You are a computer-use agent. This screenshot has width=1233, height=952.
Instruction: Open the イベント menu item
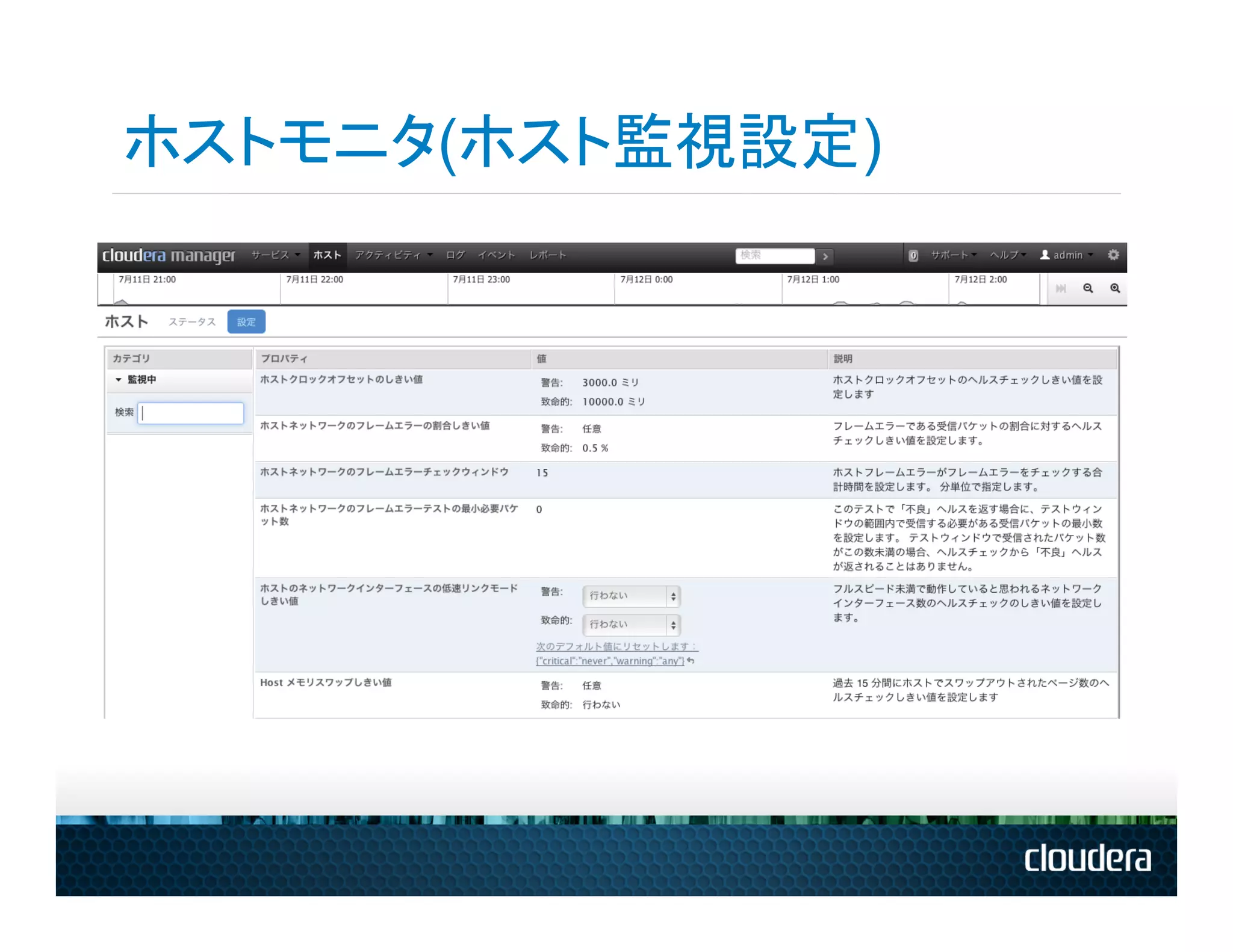tap(497, 255)
